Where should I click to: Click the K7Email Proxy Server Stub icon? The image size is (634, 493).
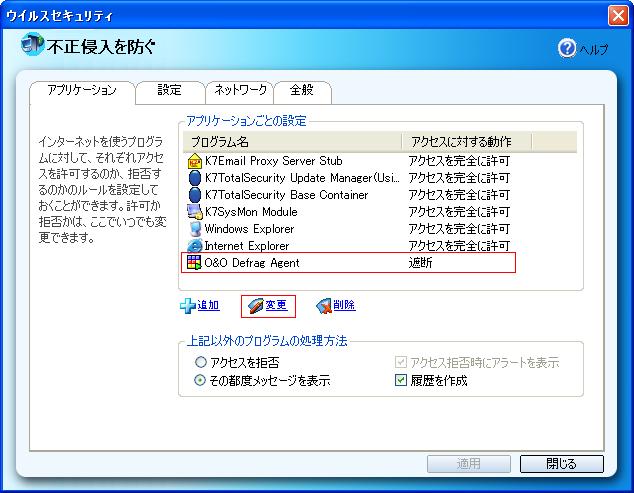tap(194, 161)
